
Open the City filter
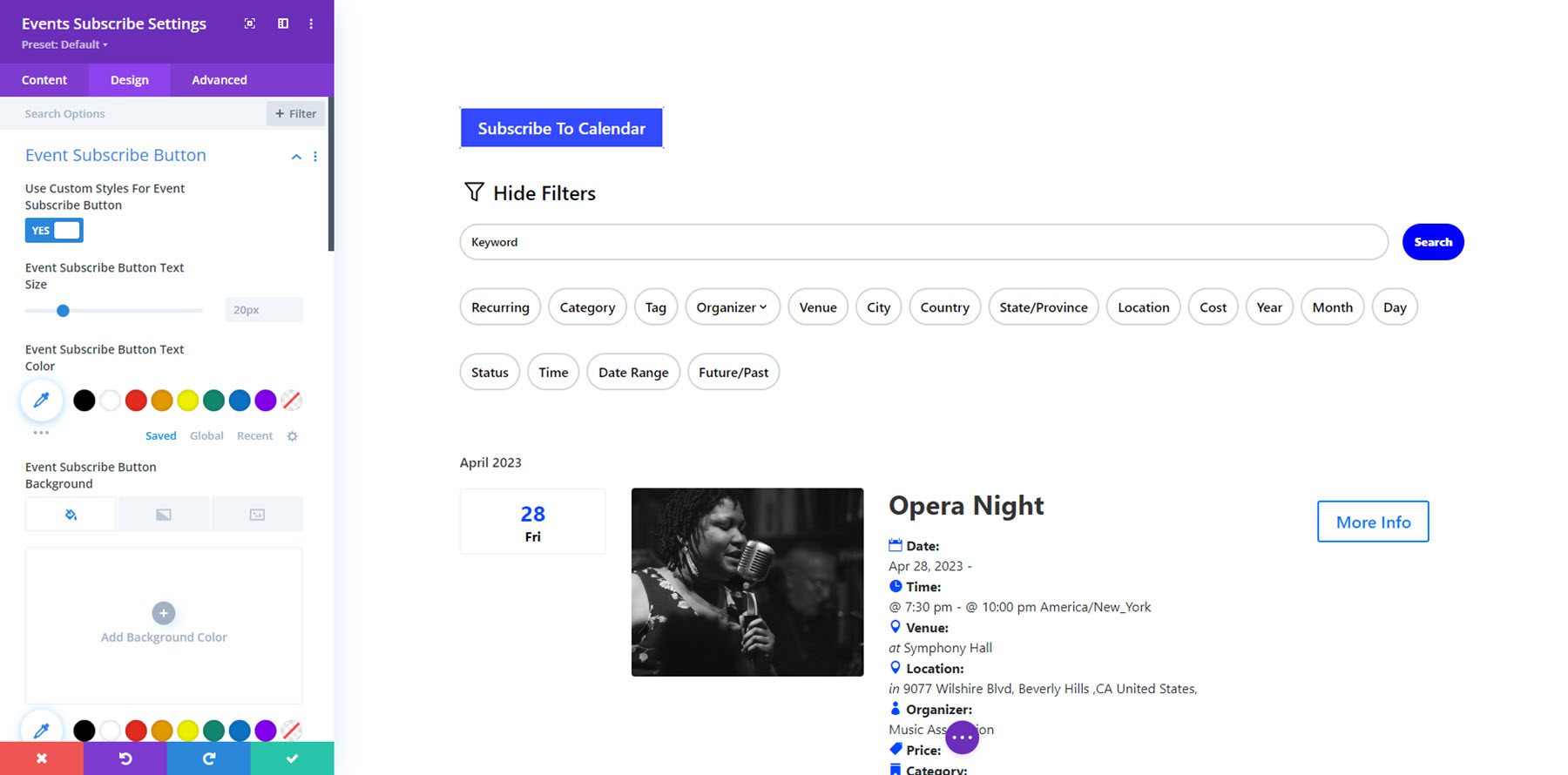878,307
